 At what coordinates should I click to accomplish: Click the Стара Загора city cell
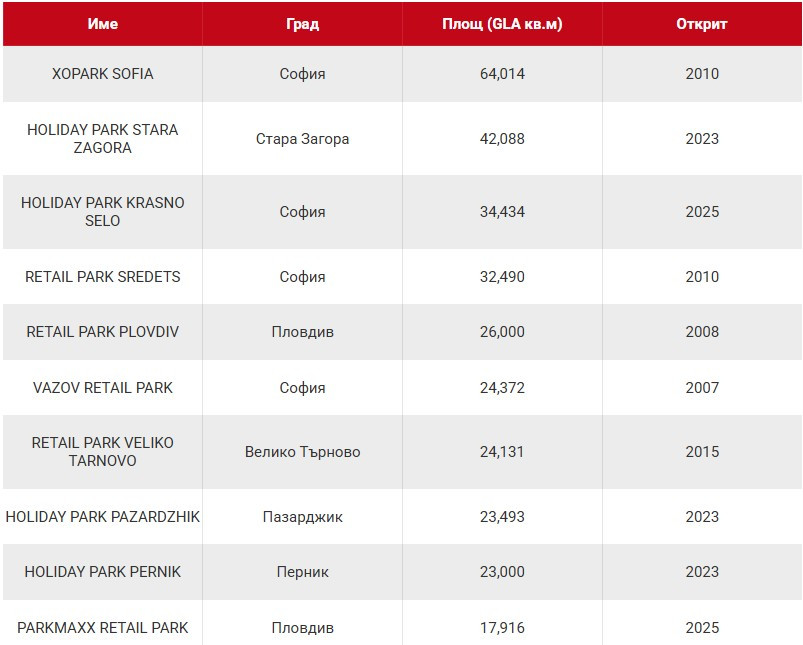[302, 139]
